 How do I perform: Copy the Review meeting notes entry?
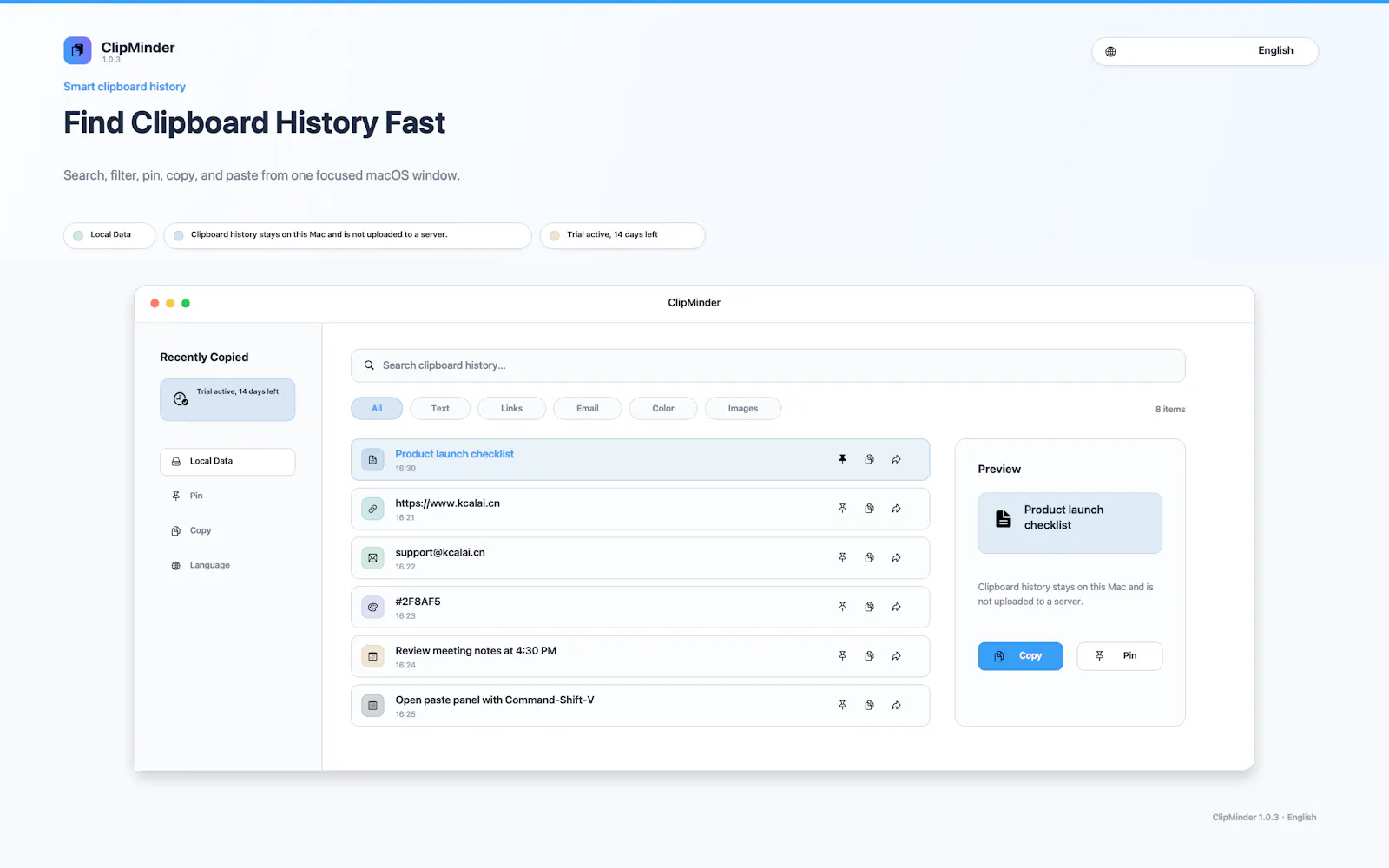coord(869,656)
